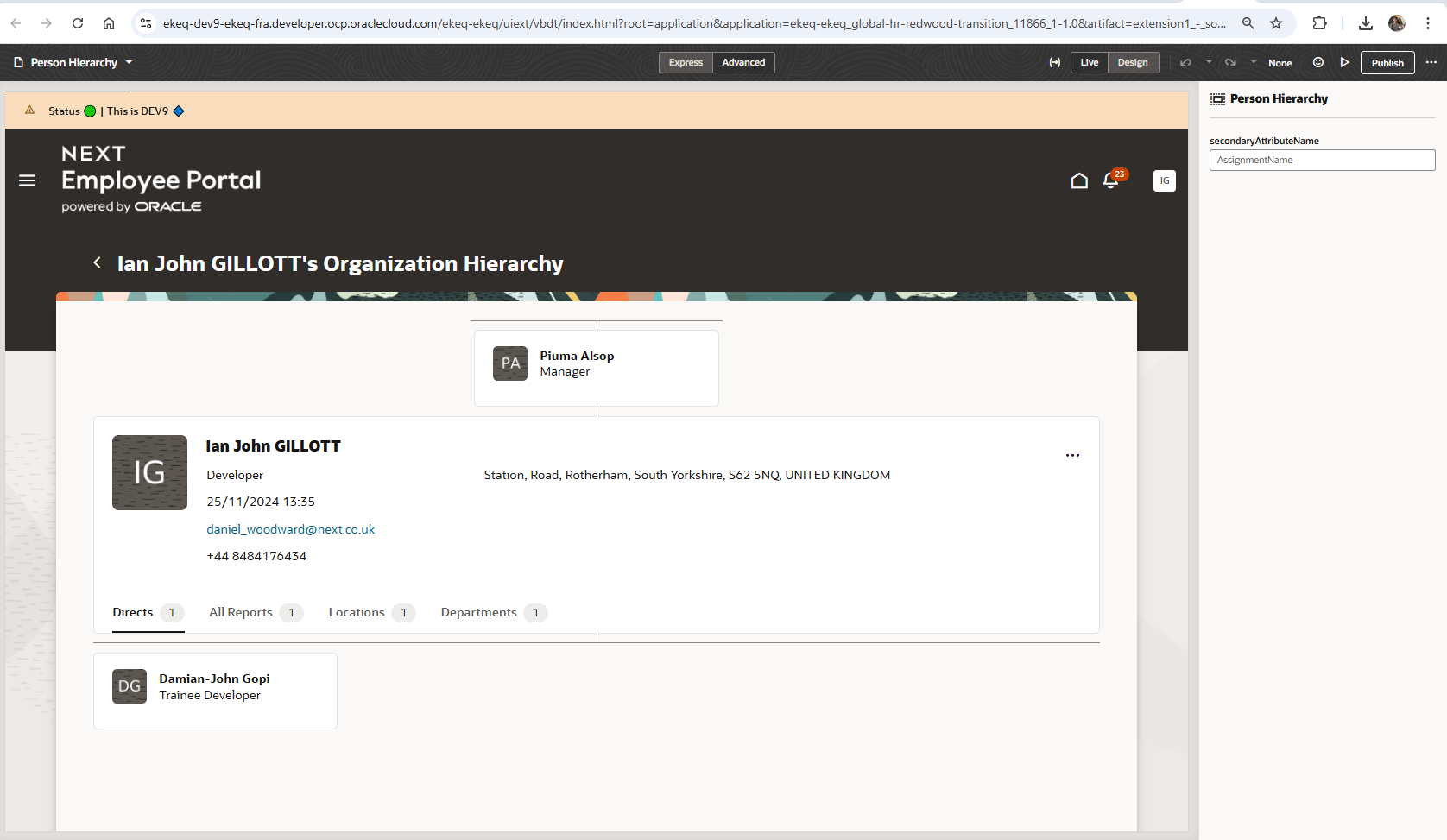Open the designer more options ellipsis
The width and height of the screenshot is (1447, 840).
(x=1431, y=62)
